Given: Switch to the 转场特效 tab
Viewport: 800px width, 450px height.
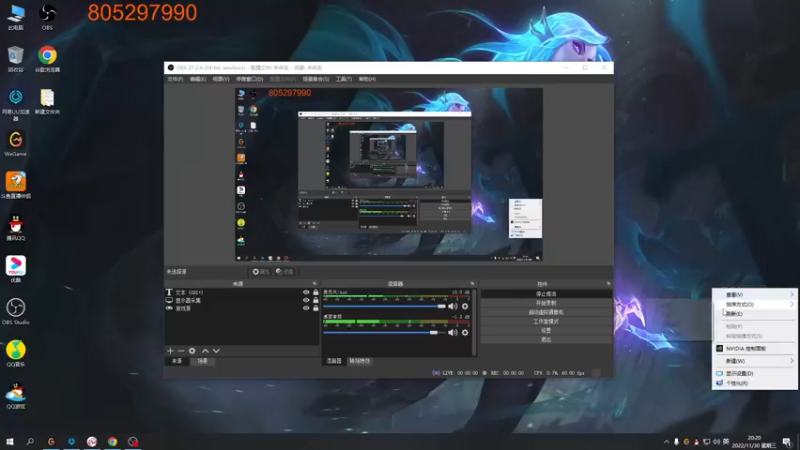Looking at the screenshot, I should pyautogui.click(x=359, y=361).
